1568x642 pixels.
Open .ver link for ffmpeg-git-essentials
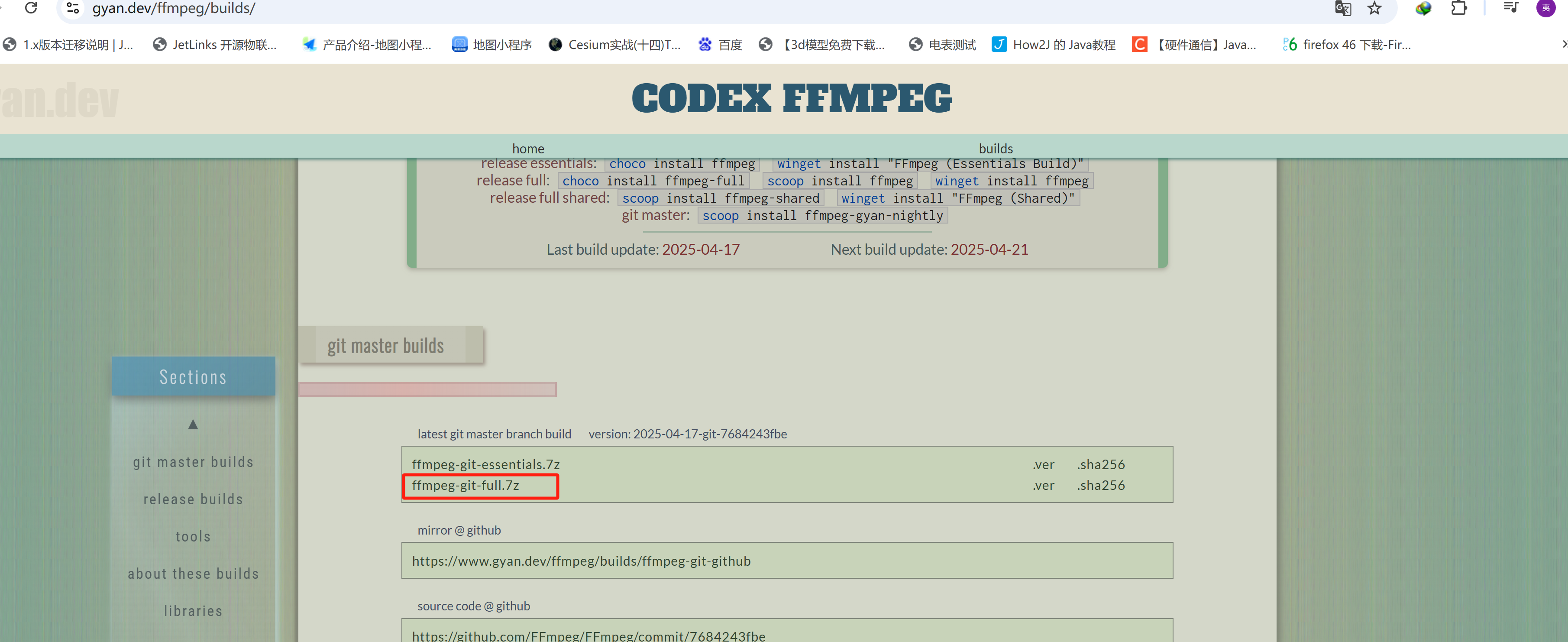[1043, 464]
